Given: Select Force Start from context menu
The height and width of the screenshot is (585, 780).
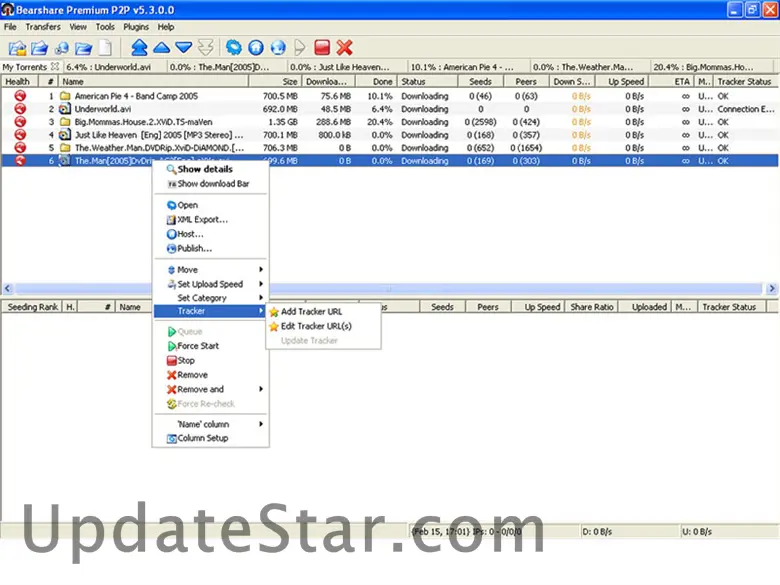Looking at the screenshot, I should [210, 346].
